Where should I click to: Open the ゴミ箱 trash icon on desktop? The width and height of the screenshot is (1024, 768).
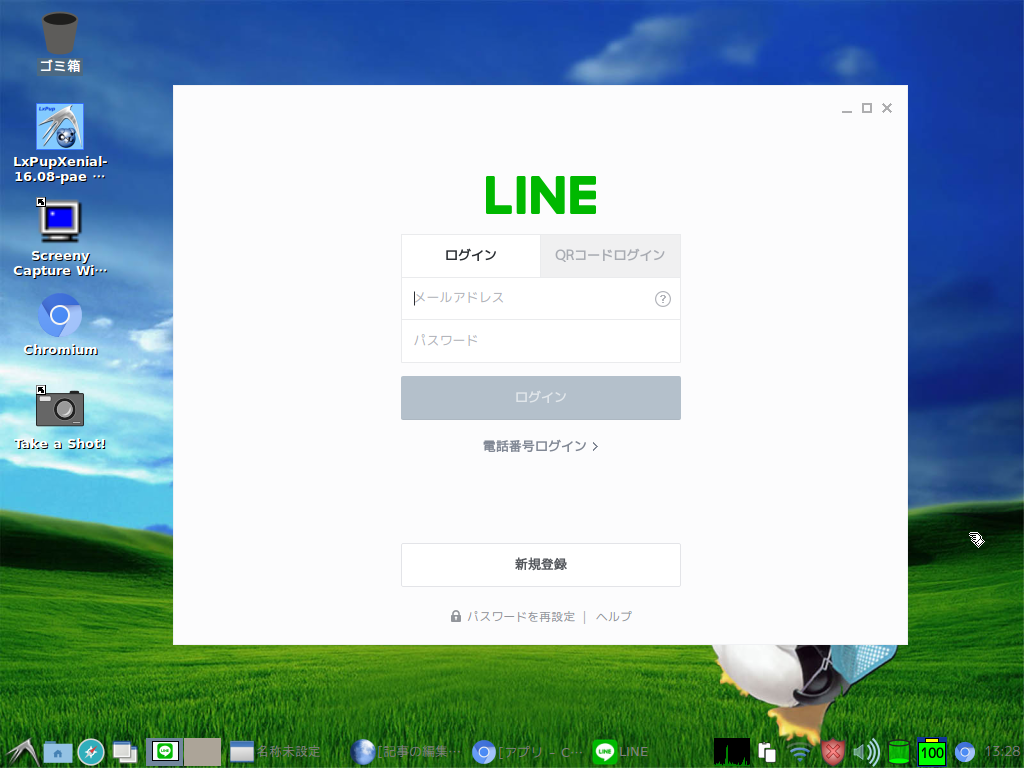(59, 42)
